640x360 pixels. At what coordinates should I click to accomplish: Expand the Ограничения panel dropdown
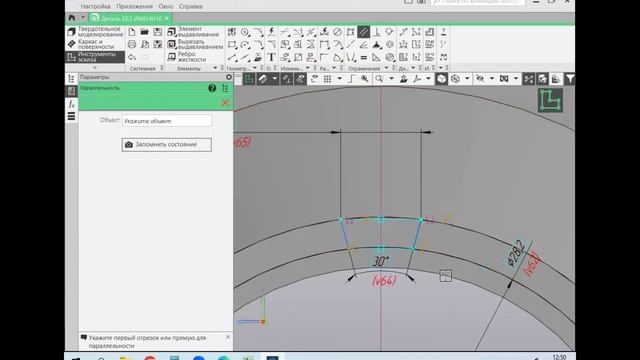(x=386, y=68)
